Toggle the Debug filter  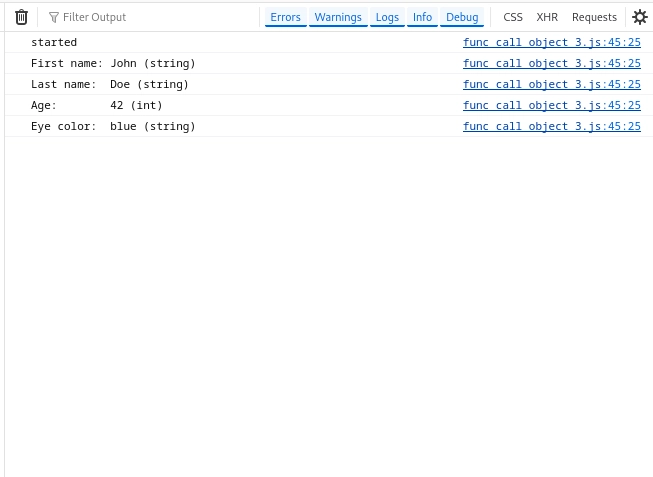pos(462,17)
